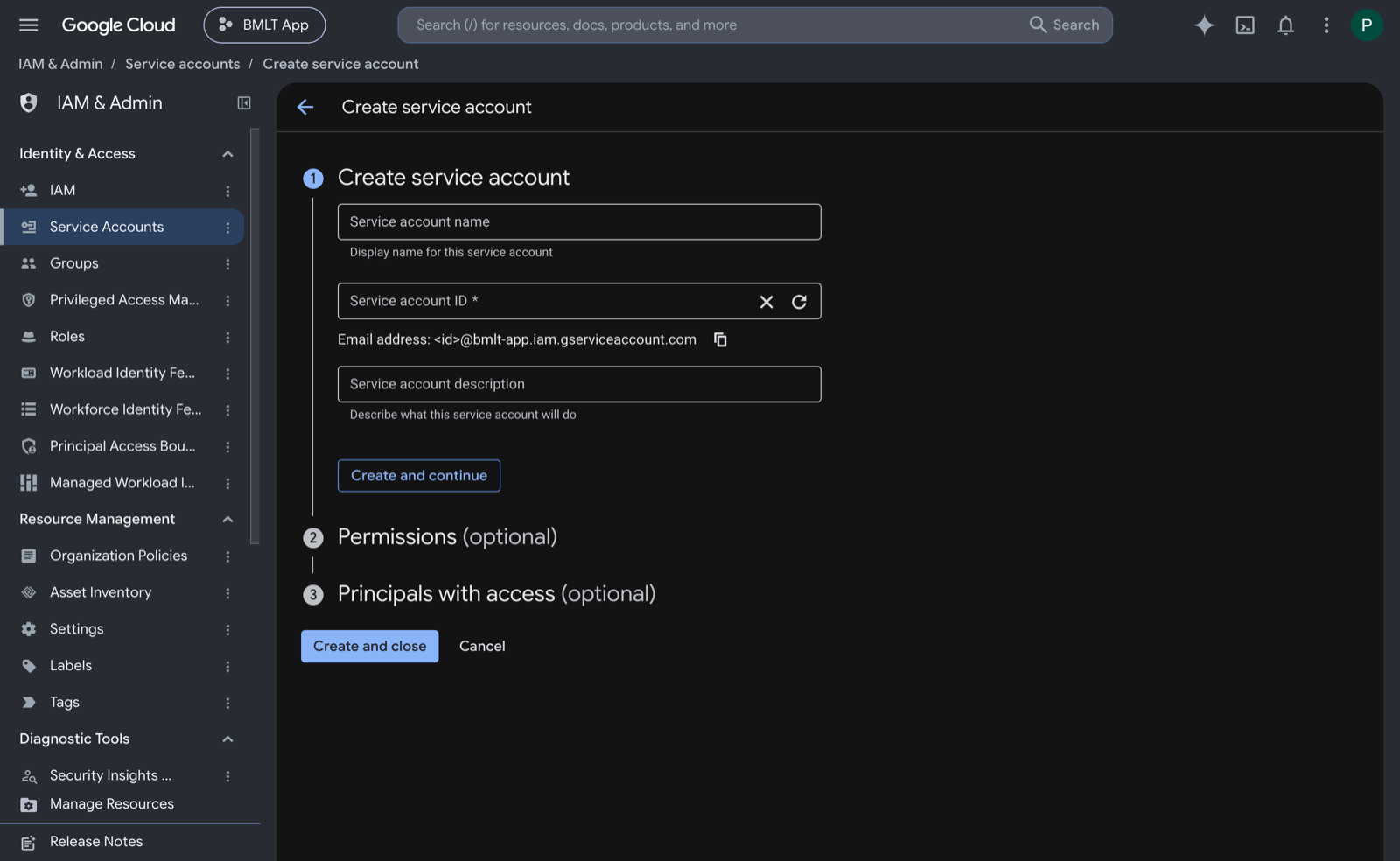Cancel creating the service account
Viewport: 1400px width, 861px height.
tap(482, 646)
